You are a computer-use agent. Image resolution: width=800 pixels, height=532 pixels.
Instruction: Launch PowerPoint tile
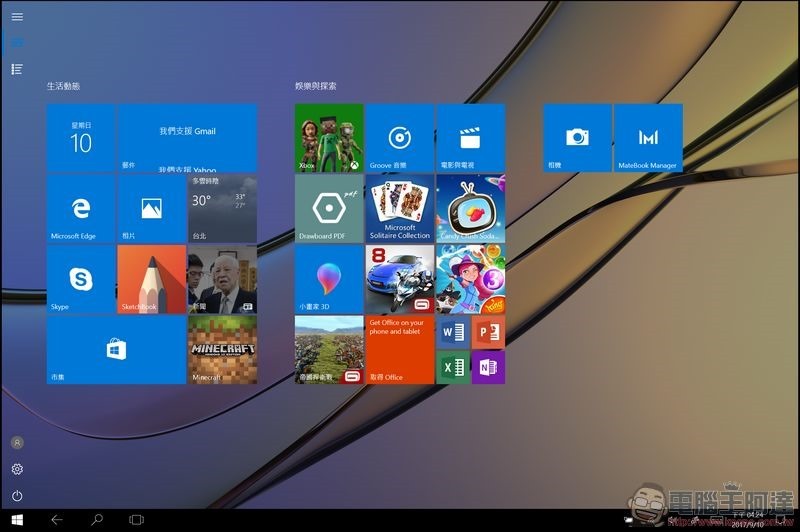[488, 333]
